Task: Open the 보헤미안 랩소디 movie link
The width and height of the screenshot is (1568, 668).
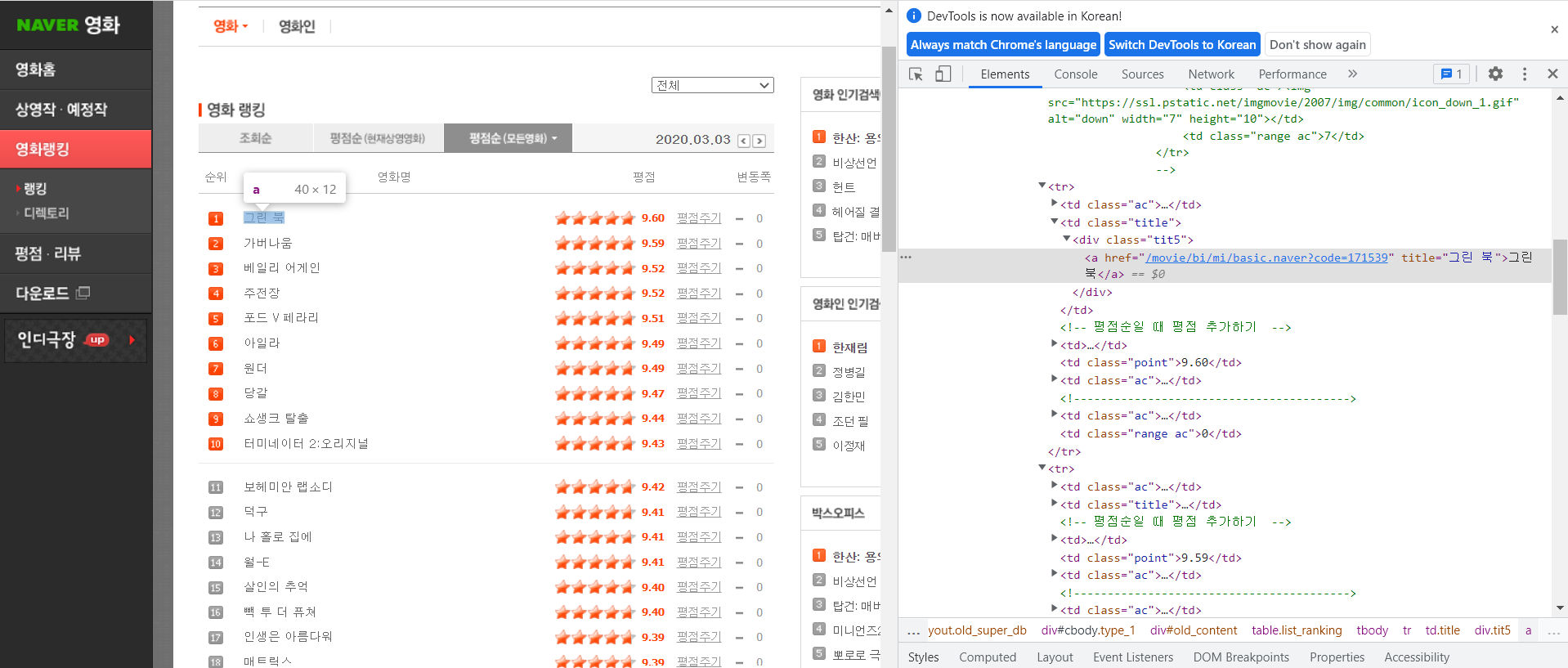Action: pyautogui.click(x=288, y=487)
